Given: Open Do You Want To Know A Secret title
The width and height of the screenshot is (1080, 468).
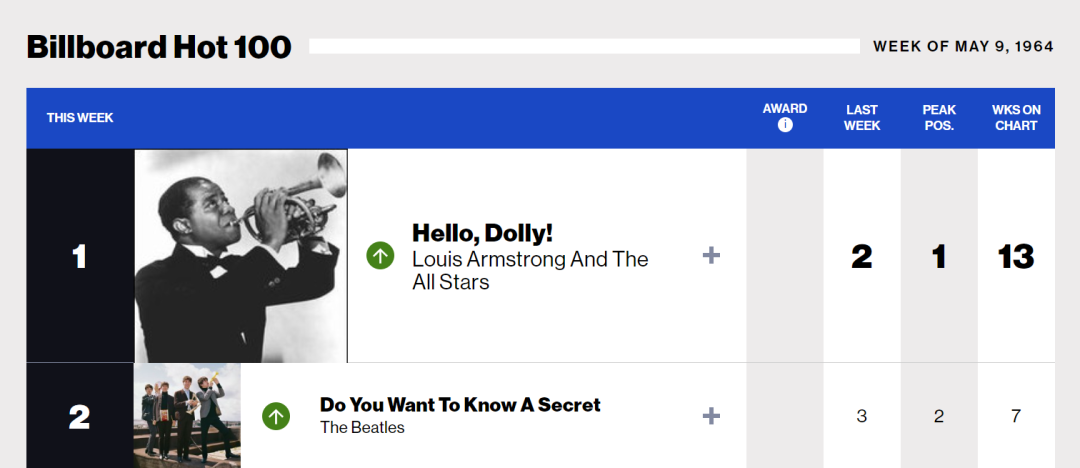Looking at the screenshot, I should pyautogui.click(x=460, y=405).
